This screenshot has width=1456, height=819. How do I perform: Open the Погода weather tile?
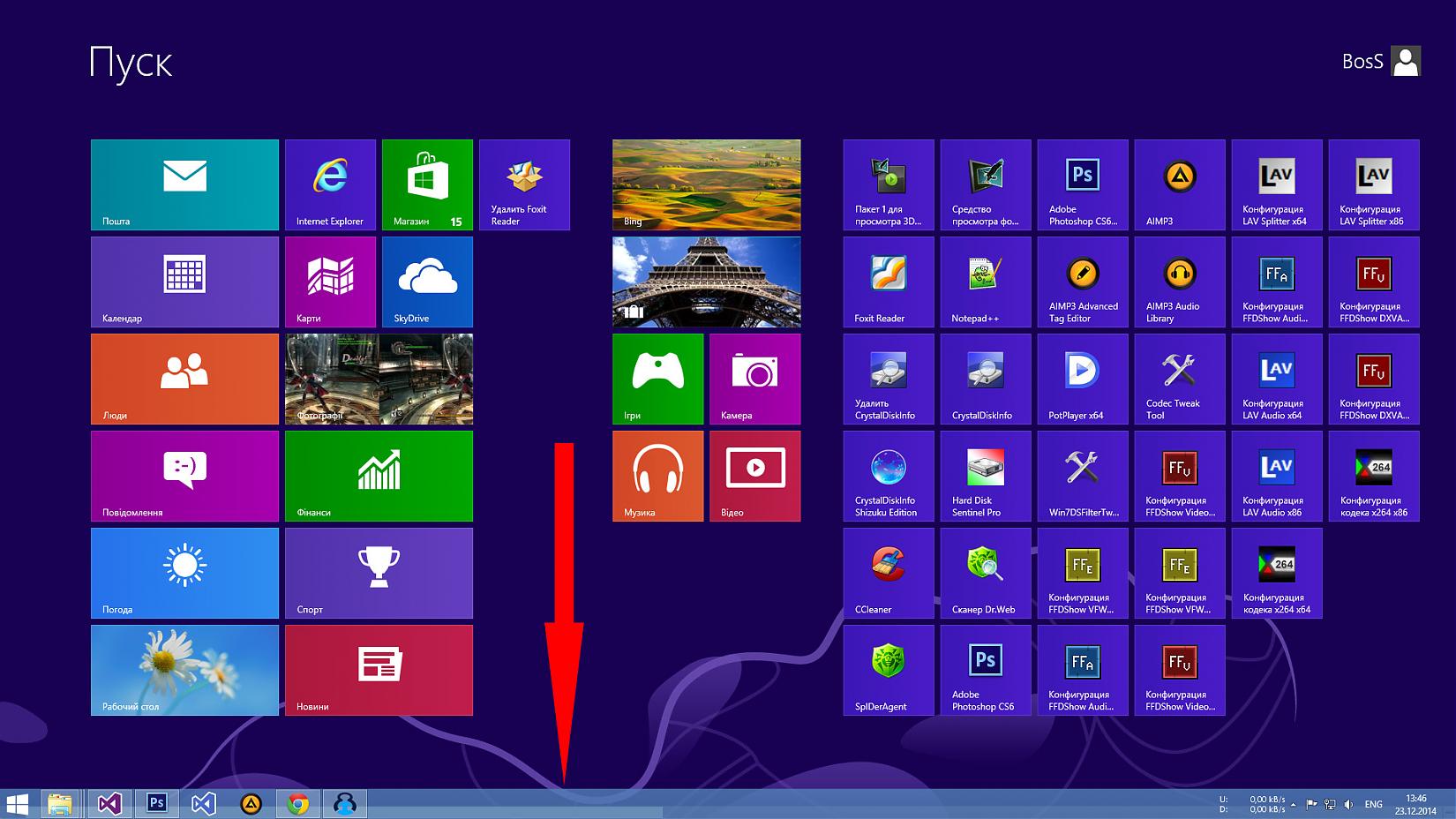184,573
